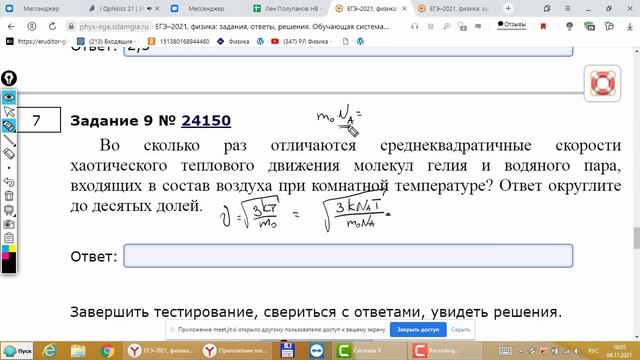The width and height of the screenshot is (640, 360).
Task: Click the lifebuoy help icon
Action: (x=602, y=83)
